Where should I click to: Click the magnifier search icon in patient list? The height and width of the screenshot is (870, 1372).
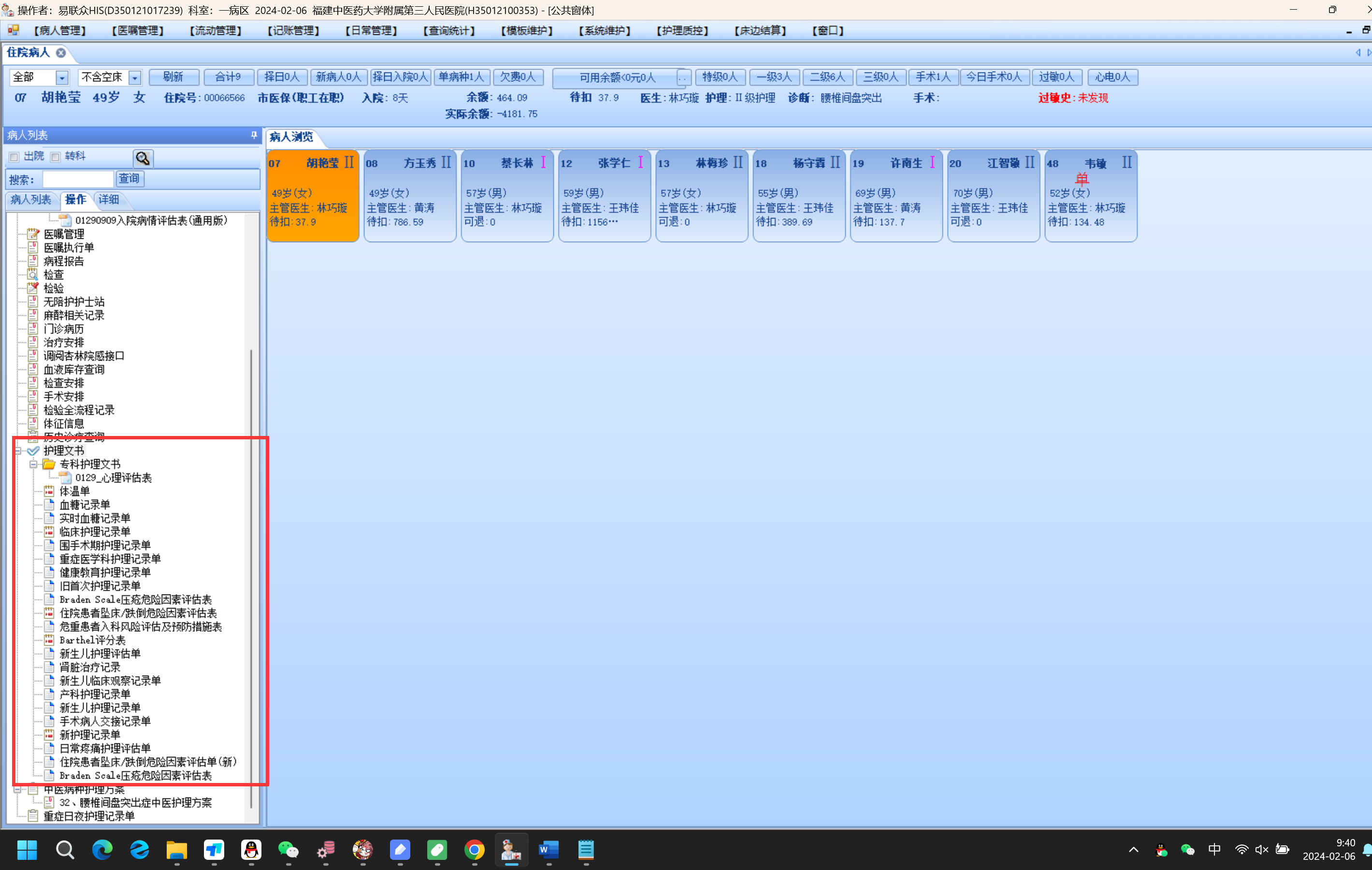point(143,158)
